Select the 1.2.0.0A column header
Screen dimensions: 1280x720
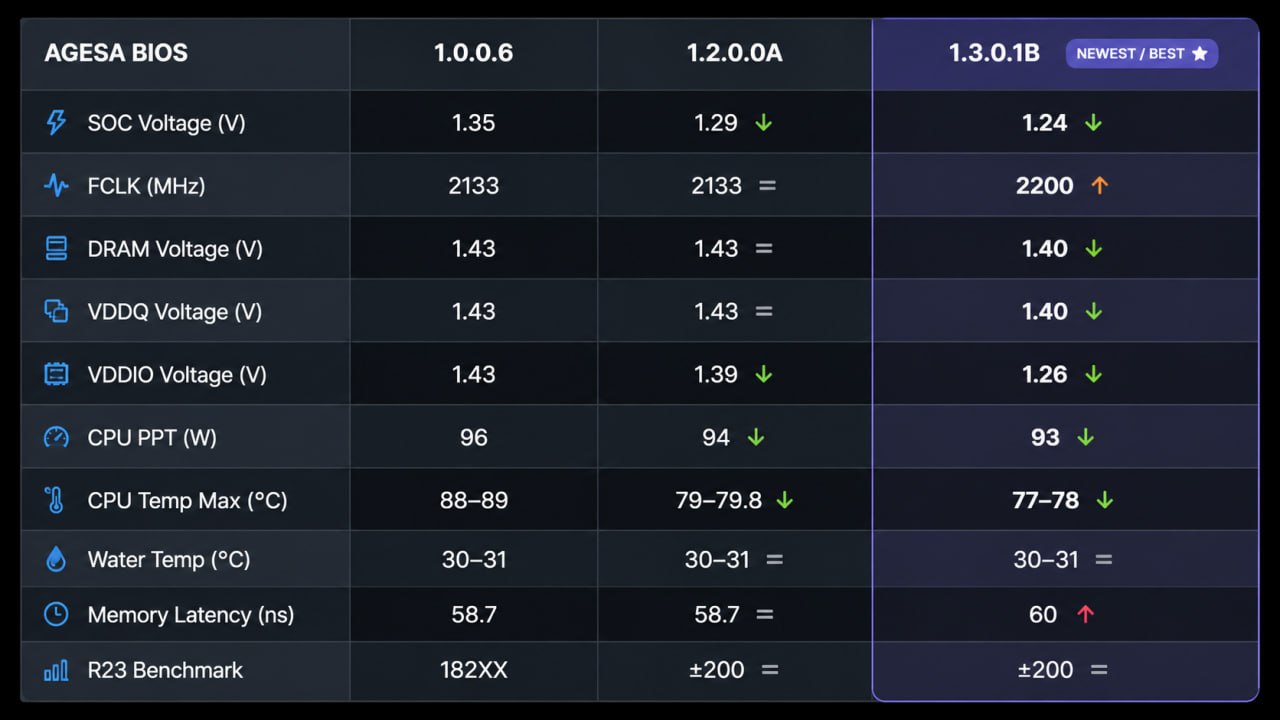tap(735, 53)
